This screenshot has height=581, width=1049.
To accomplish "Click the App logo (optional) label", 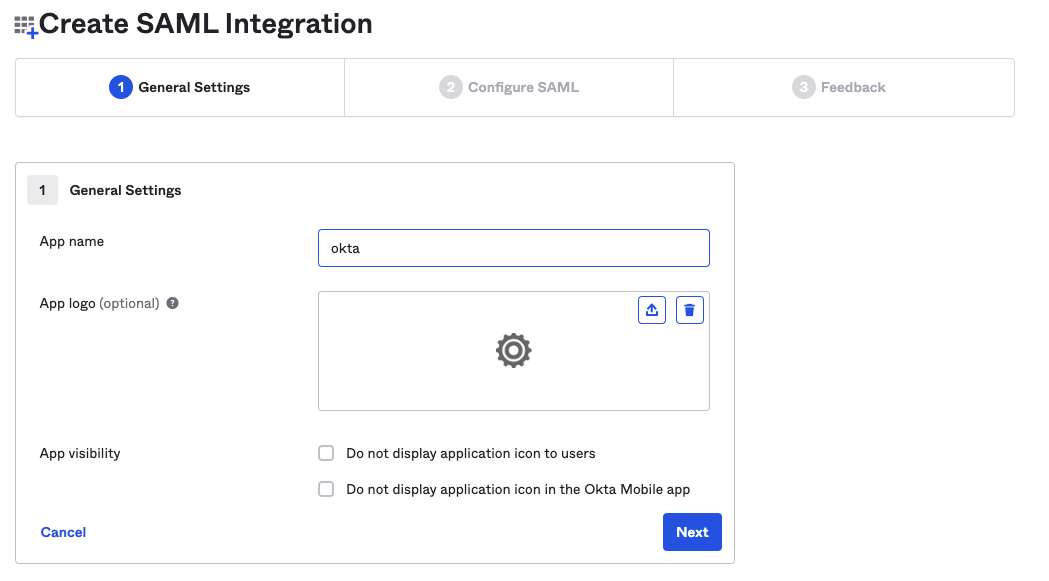I will click(x=99, y=303).
